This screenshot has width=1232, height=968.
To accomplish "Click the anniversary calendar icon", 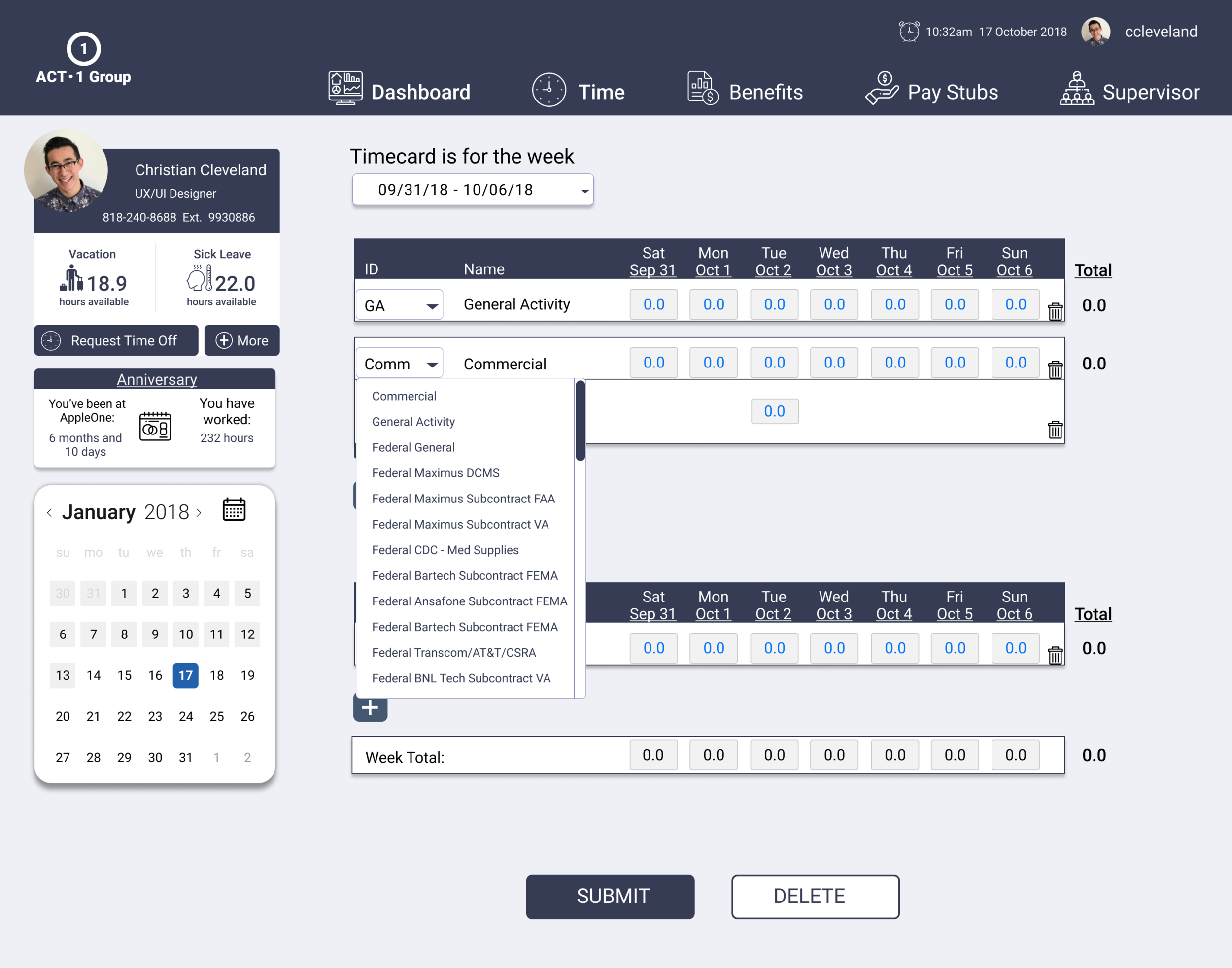I will tap(155, 427).
